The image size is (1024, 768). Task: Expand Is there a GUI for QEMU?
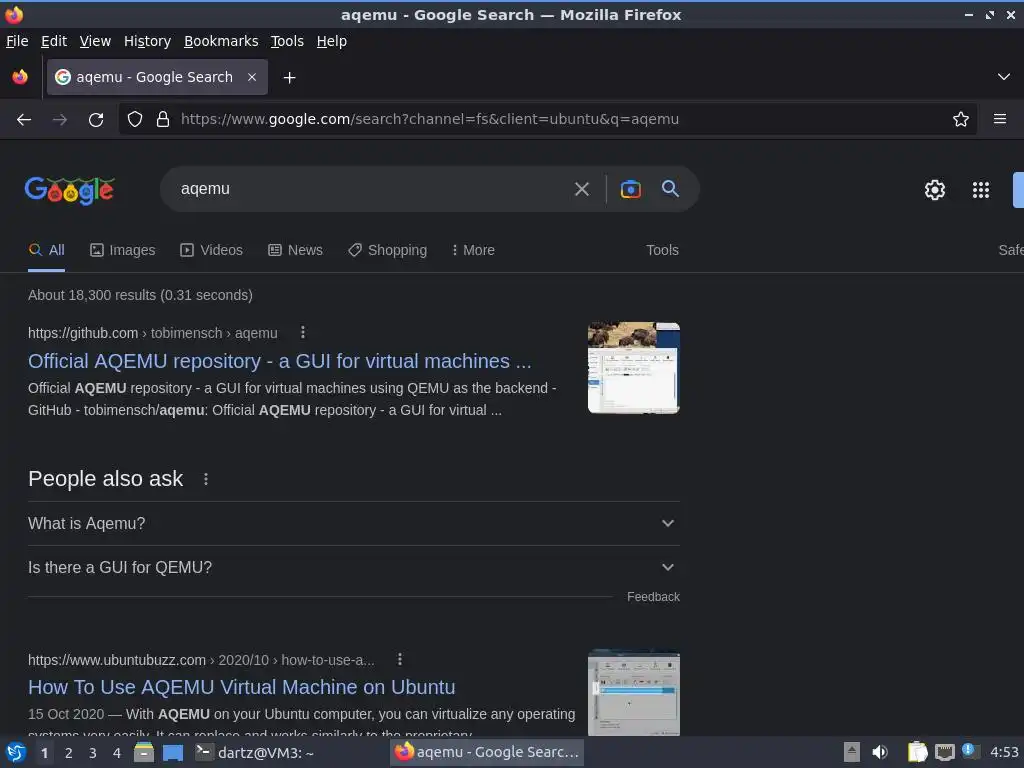[x=353, y=568]
